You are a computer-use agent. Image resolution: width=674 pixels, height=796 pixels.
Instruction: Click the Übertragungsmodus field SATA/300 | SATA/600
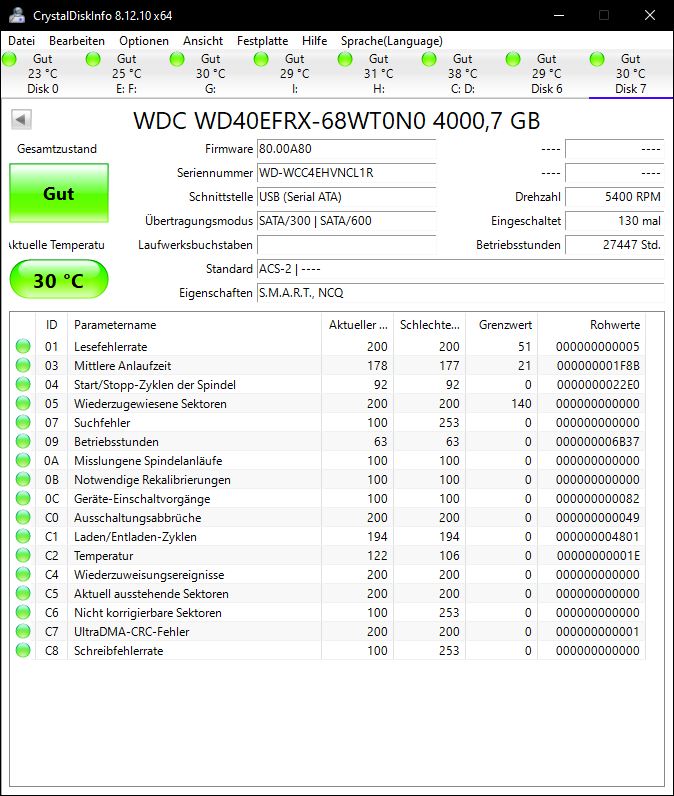click(x=347, y=221)
